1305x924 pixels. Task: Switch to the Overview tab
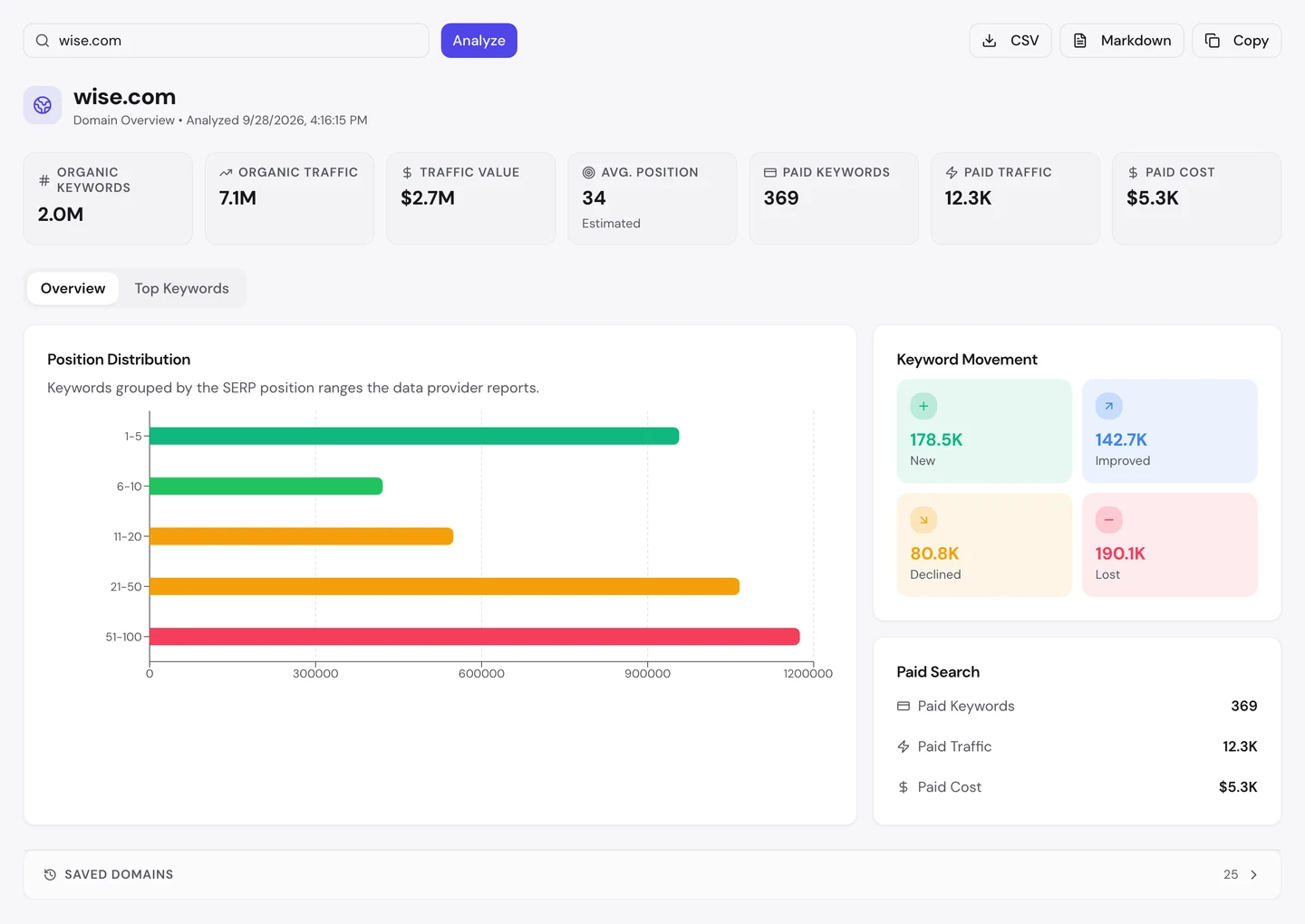pyautogui.click(x=72, y=288)
